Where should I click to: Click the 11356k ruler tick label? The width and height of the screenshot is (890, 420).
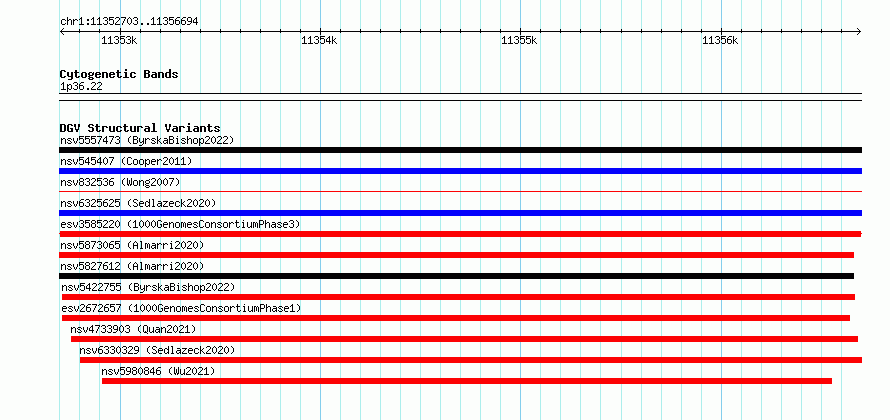[x=720, y=40]
